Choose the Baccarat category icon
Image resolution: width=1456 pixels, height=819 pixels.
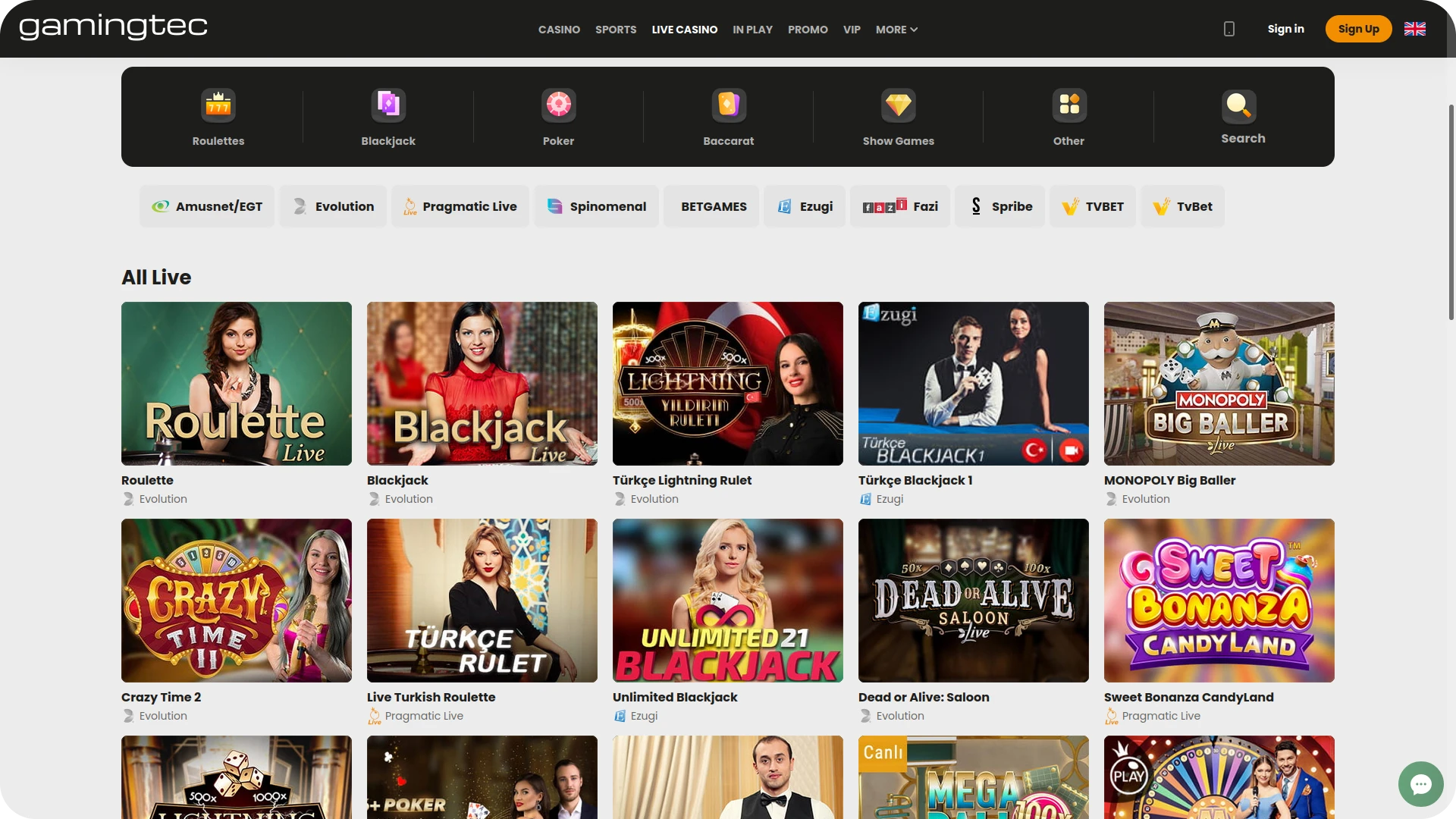point(728,105)
